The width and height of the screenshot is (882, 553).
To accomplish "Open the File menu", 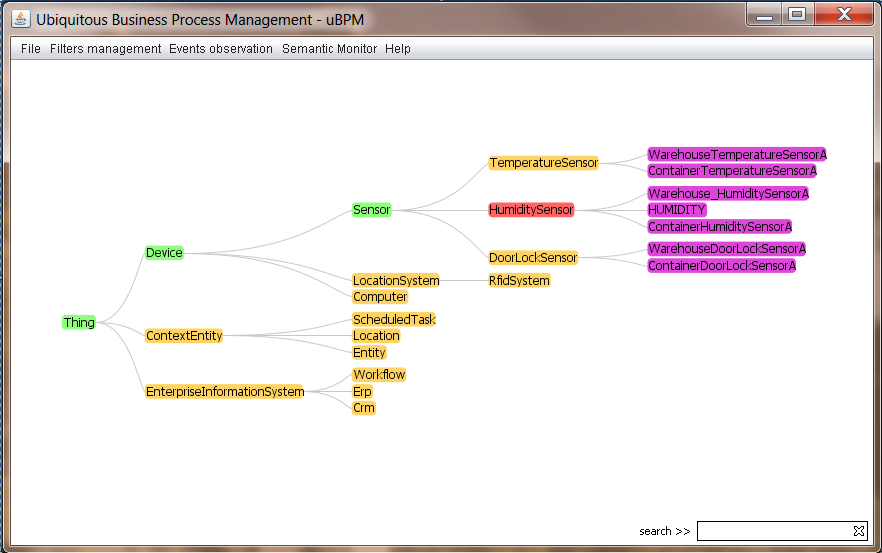I will click(x=31, y=49).
